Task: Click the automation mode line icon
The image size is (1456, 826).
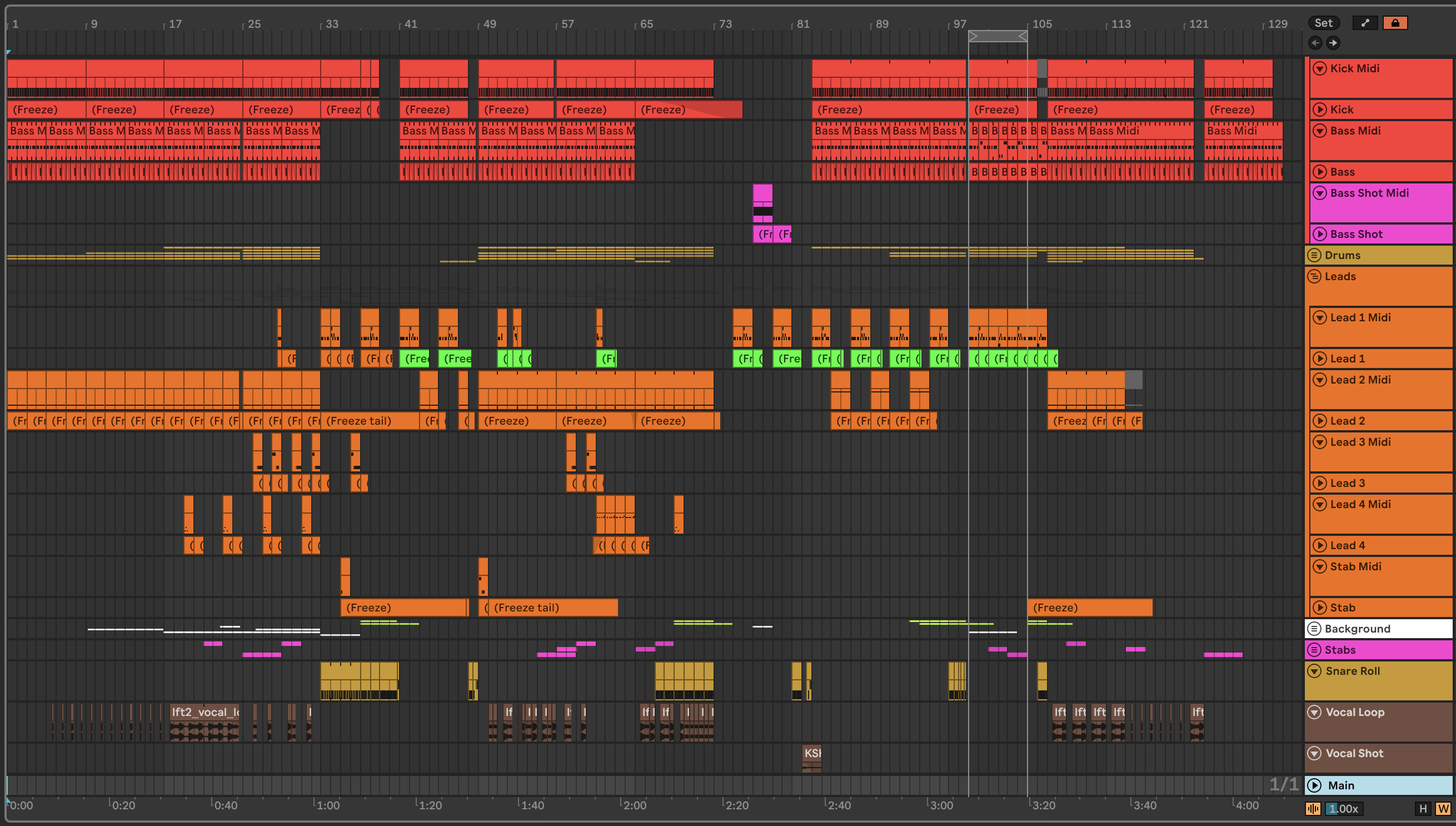Action: pos(1365,23)
